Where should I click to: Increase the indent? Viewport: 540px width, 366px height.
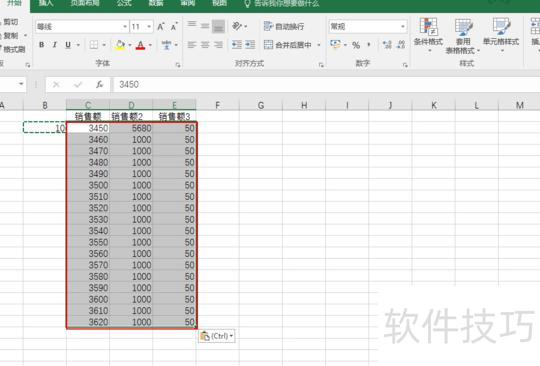tap(250, 45)
